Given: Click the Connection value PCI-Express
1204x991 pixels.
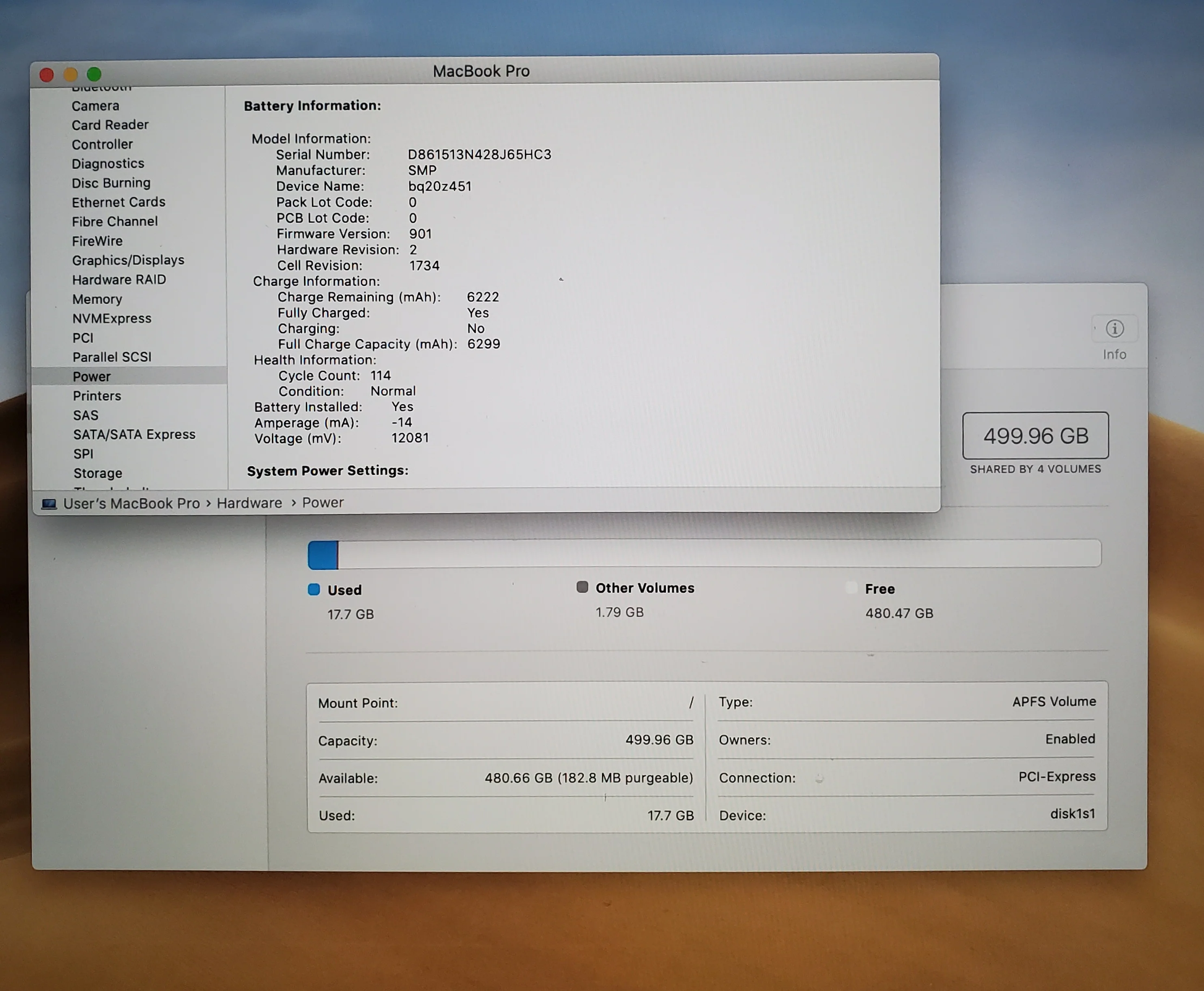Looking at the screenshot, I should pyautogui.click(x=1057, y=777).
